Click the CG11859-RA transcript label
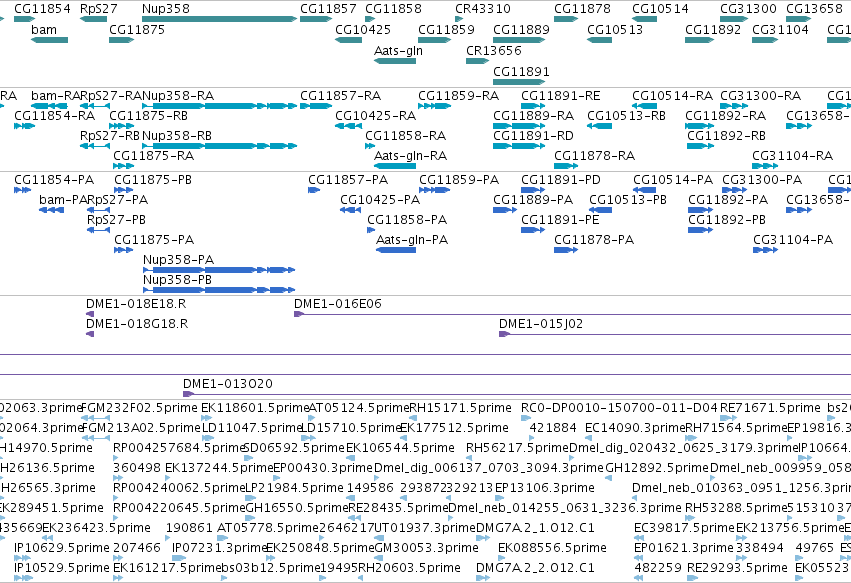 [458, 96]
